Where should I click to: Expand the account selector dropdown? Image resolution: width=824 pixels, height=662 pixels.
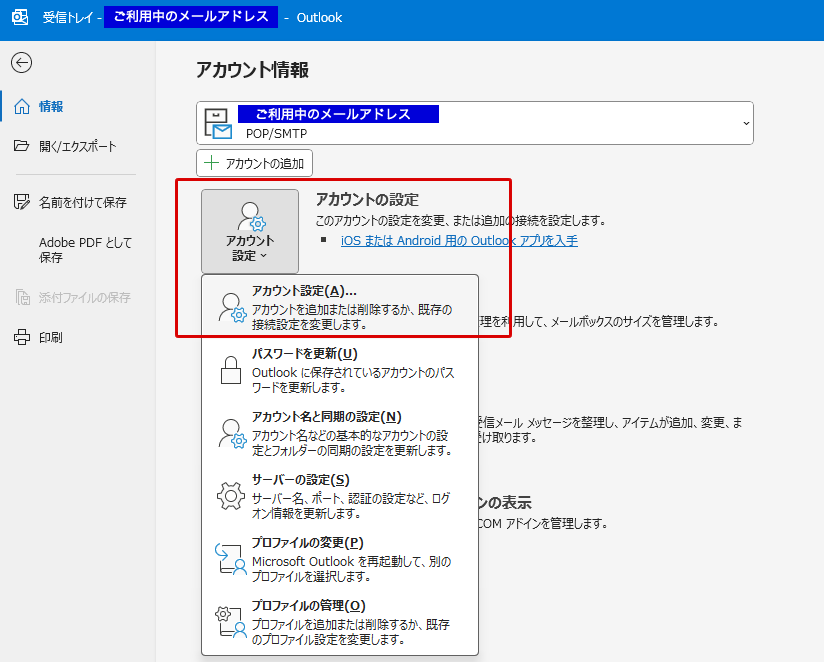(x=745, y=123)
